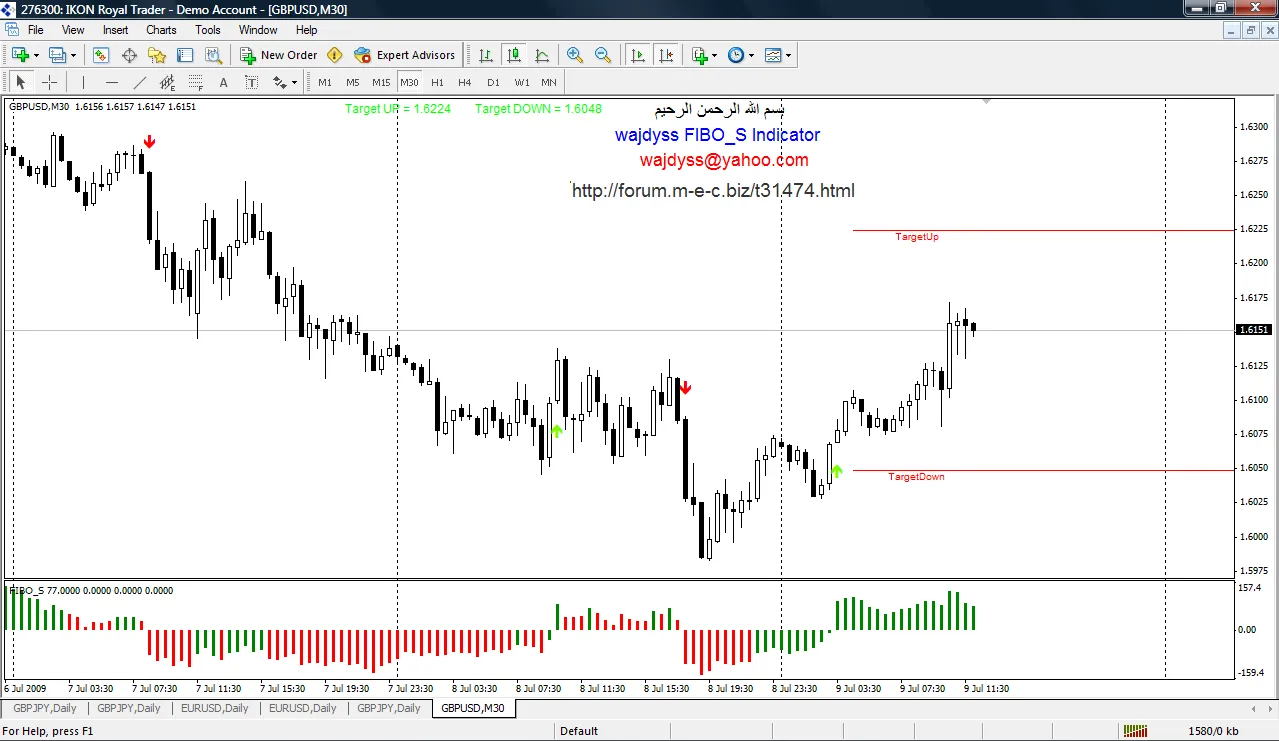Toggle the Chart Shift option
This screenshot has width=1279, height=741.
[x=666, y=56]
